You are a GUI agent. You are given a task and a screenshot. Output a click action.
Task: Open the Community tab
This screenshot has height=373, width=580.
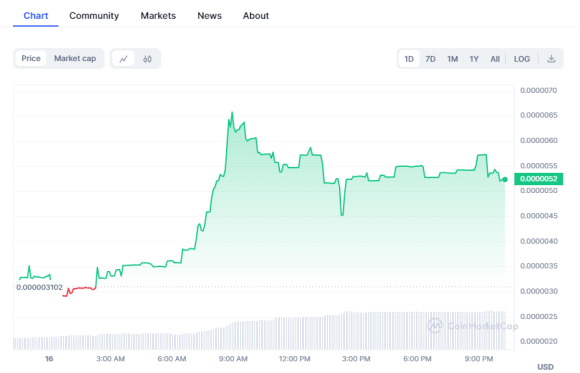click(94, 16)
